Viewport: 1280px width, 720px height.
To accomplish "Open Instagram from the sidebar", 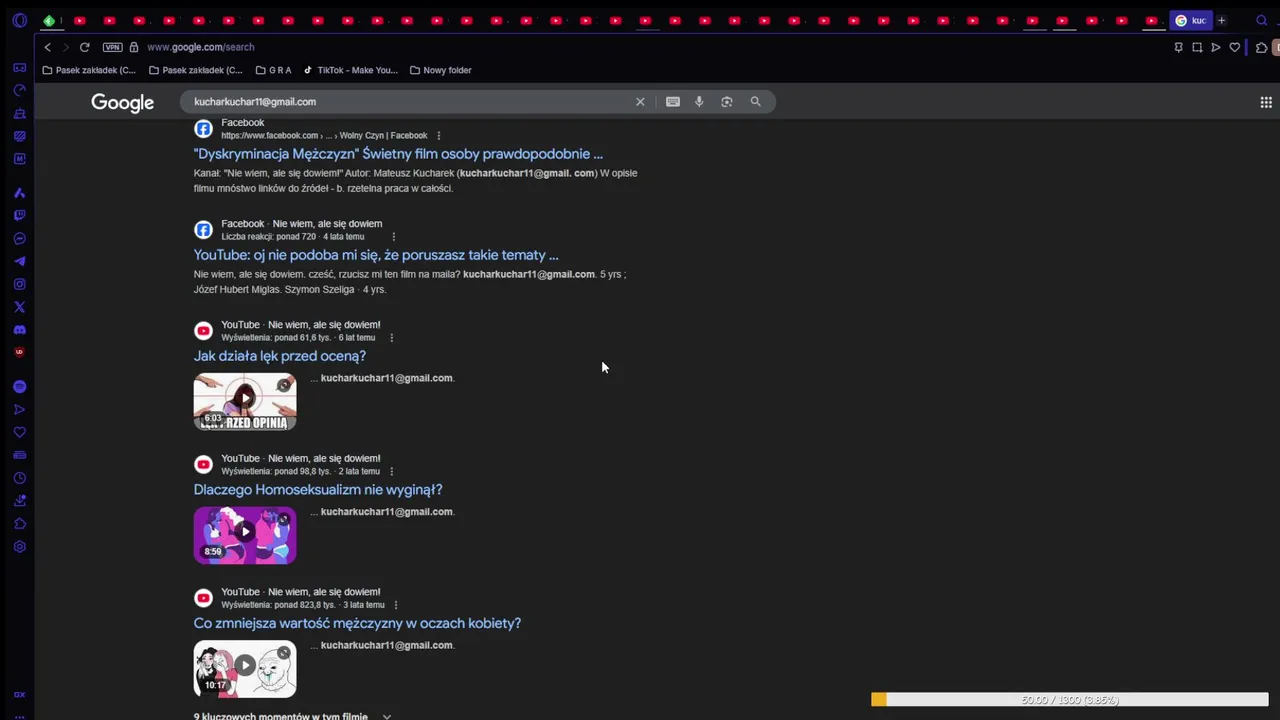I will pyautogui.click(x=19, y=284).
